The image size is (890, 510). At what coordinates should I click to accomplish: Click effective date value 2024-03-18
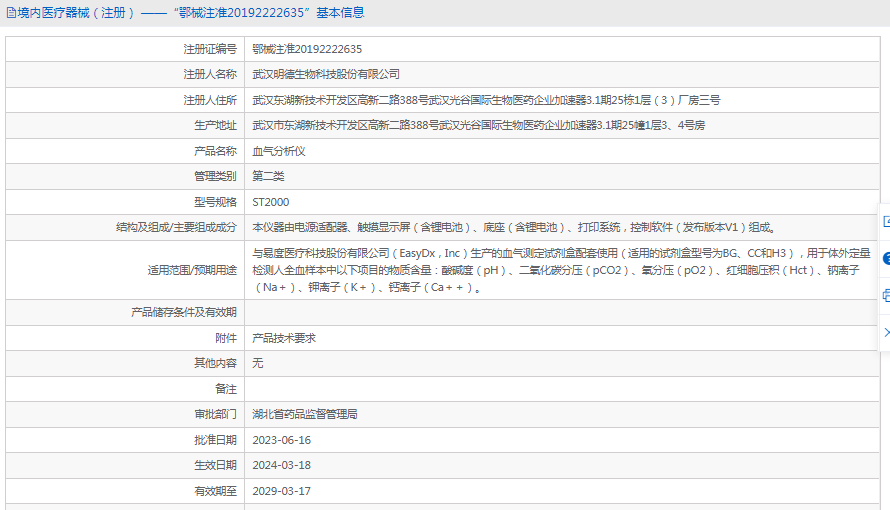pos(281,465)
